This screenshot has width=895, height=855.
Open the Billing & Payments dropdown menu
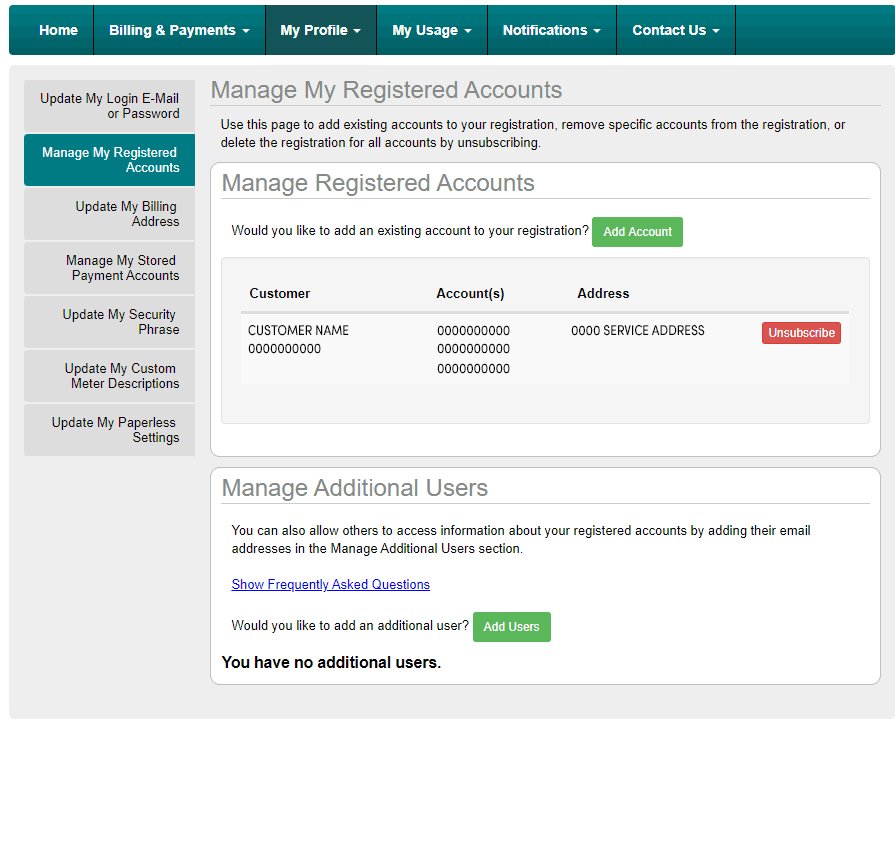point(179,30)
